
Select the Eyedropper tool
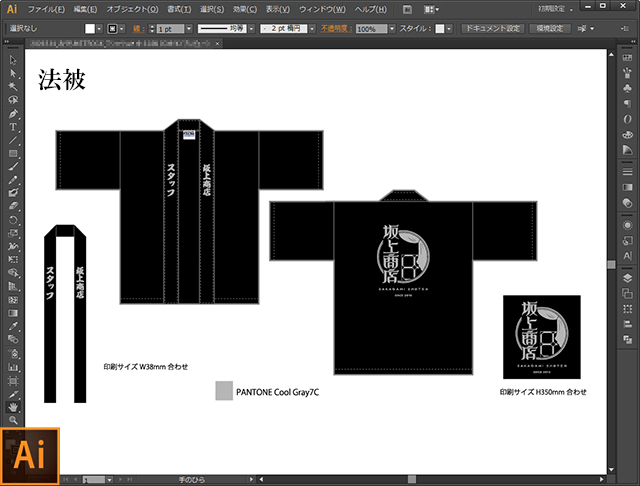[x=13, y=326]
